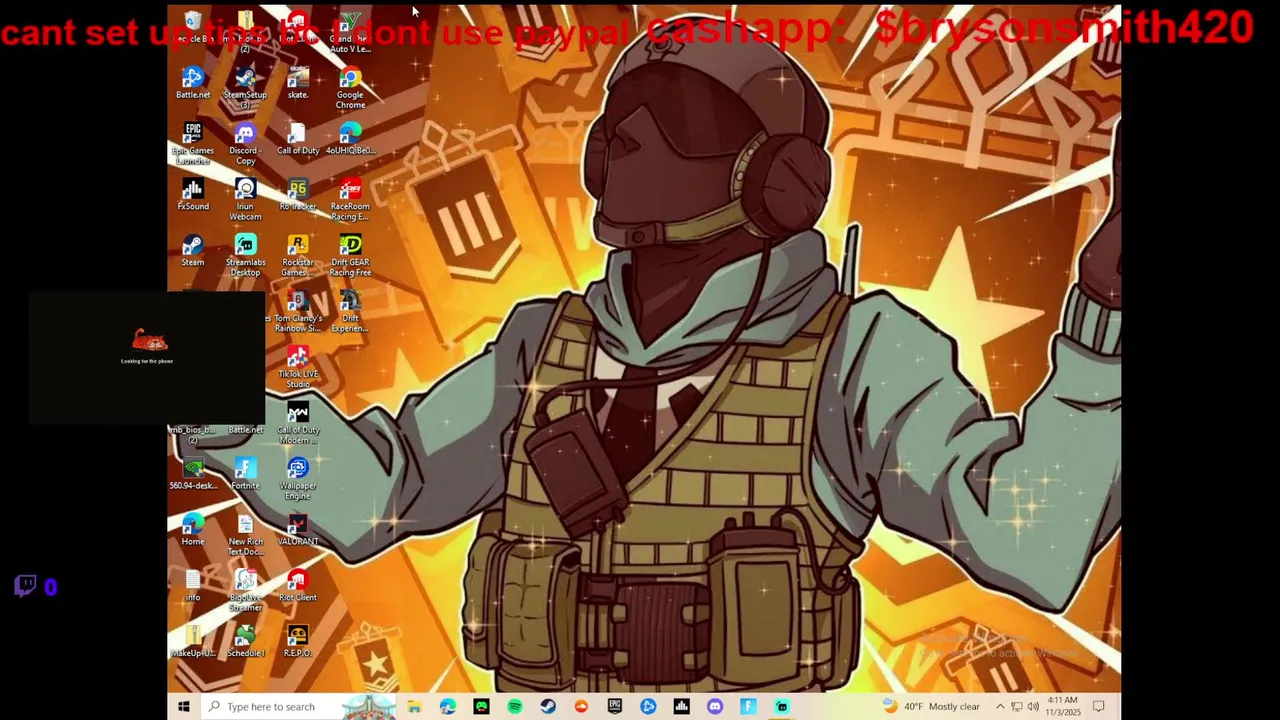1280x720 pixels.
Task: Open the network icon in system tray
Action: tap(1016, 707)
